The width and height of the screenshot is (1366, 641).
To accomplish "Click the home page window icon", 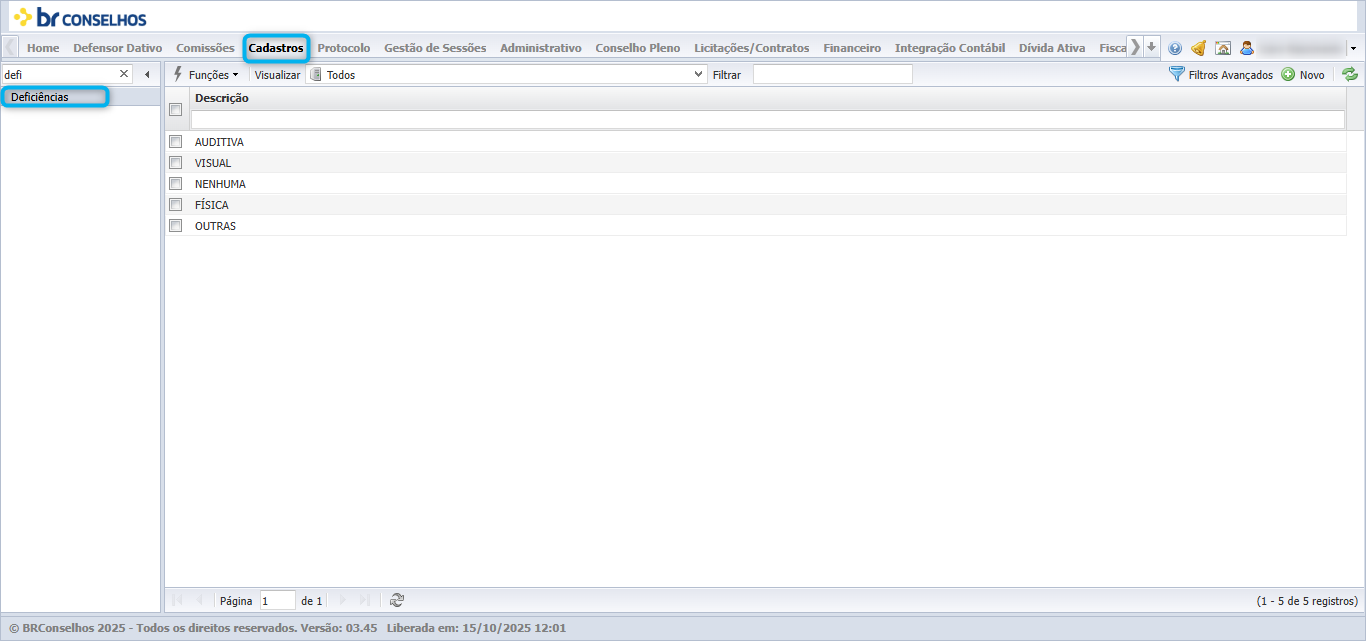I will [1222, 48].
